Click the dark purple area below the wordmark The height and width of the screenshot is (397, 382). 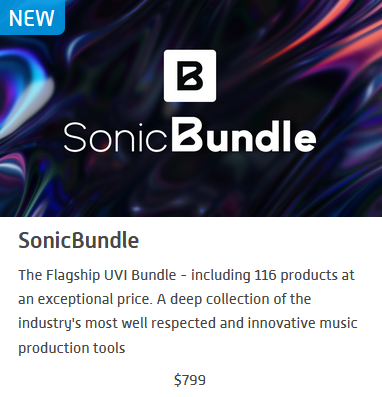pyautogui.click(x=190, y=183)
